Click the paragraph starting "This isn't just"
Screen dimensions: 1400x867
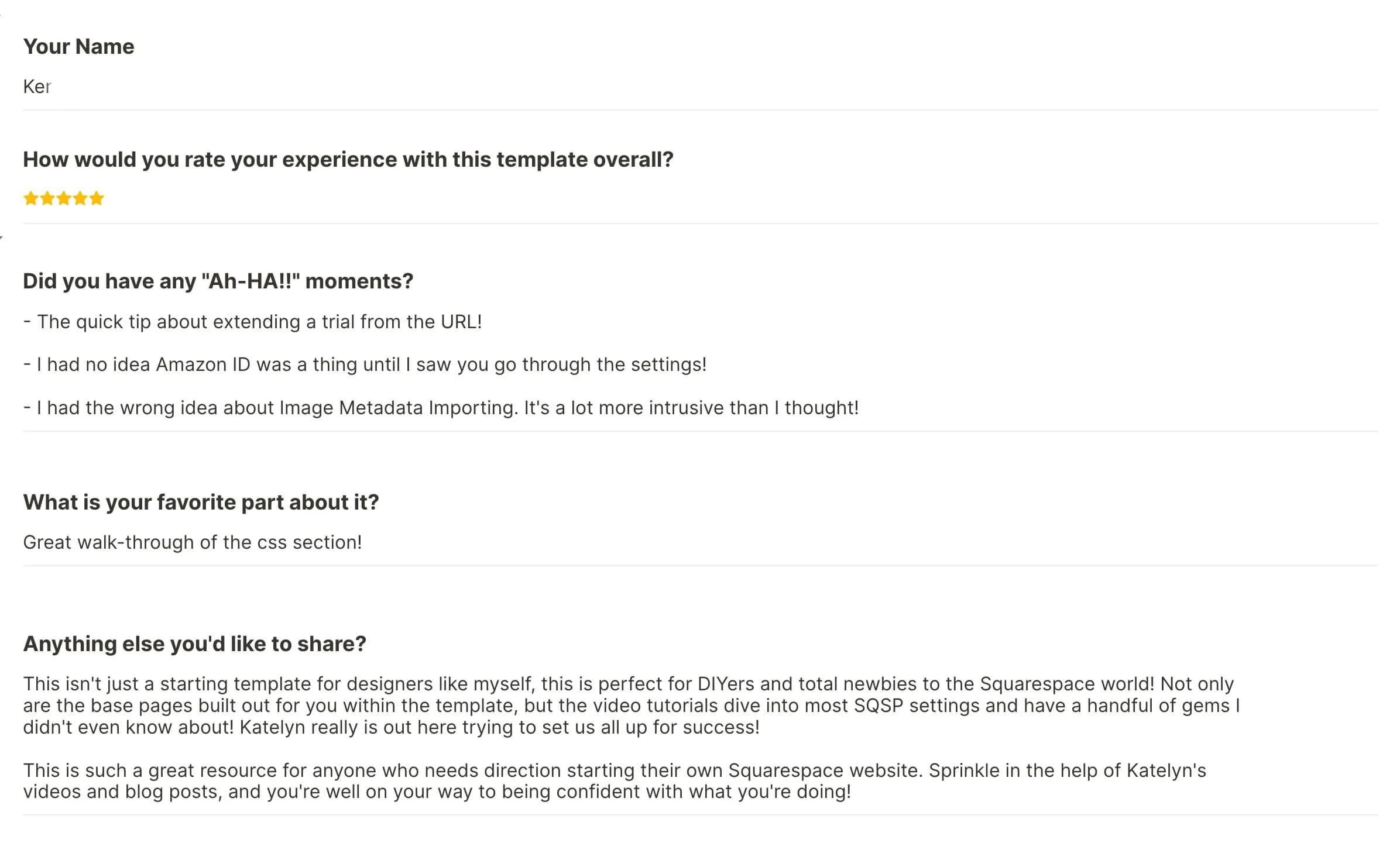click(632, 706)
